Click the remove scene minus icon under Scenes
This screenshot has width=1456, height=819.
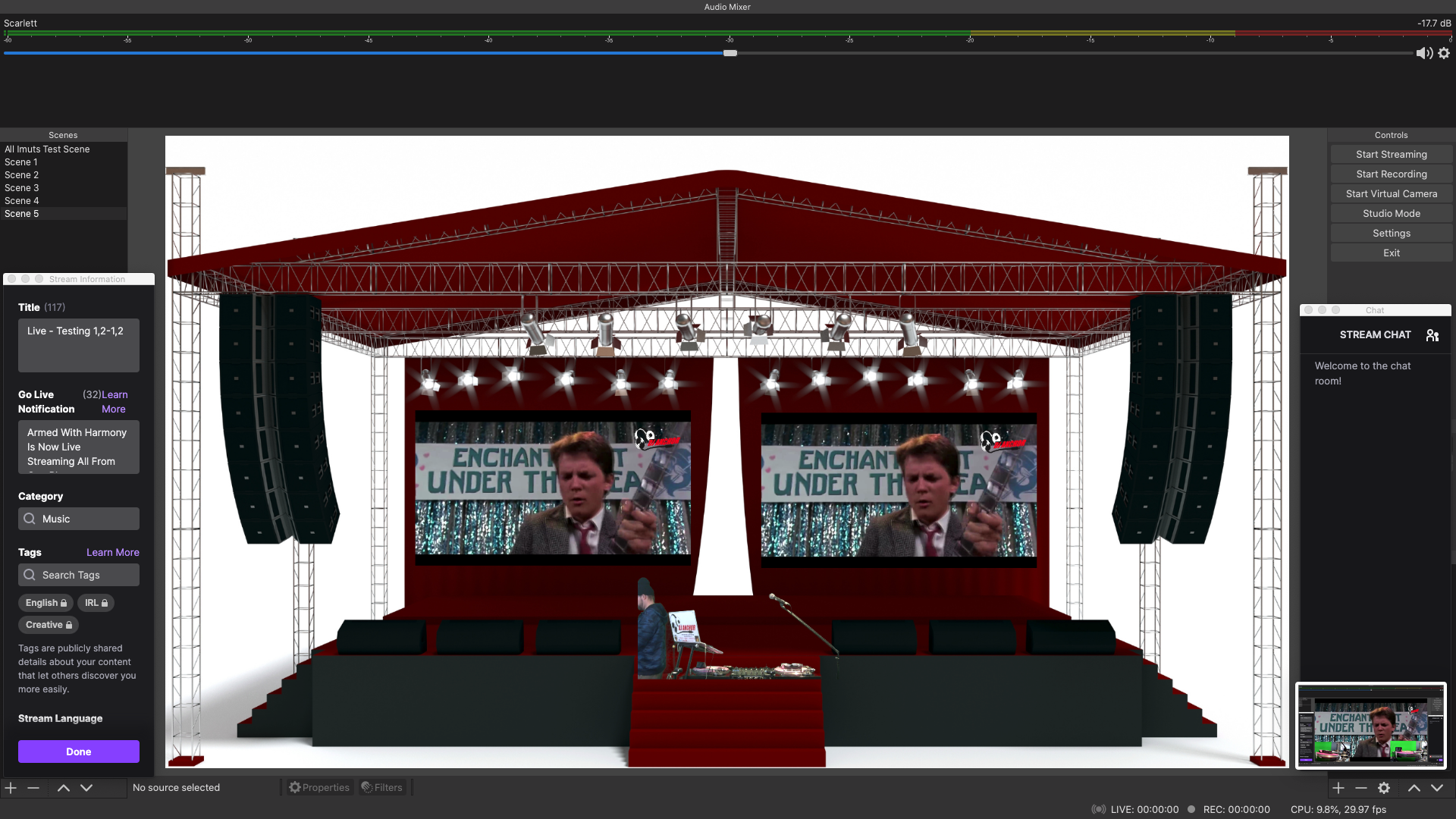(x=33, y=788)
